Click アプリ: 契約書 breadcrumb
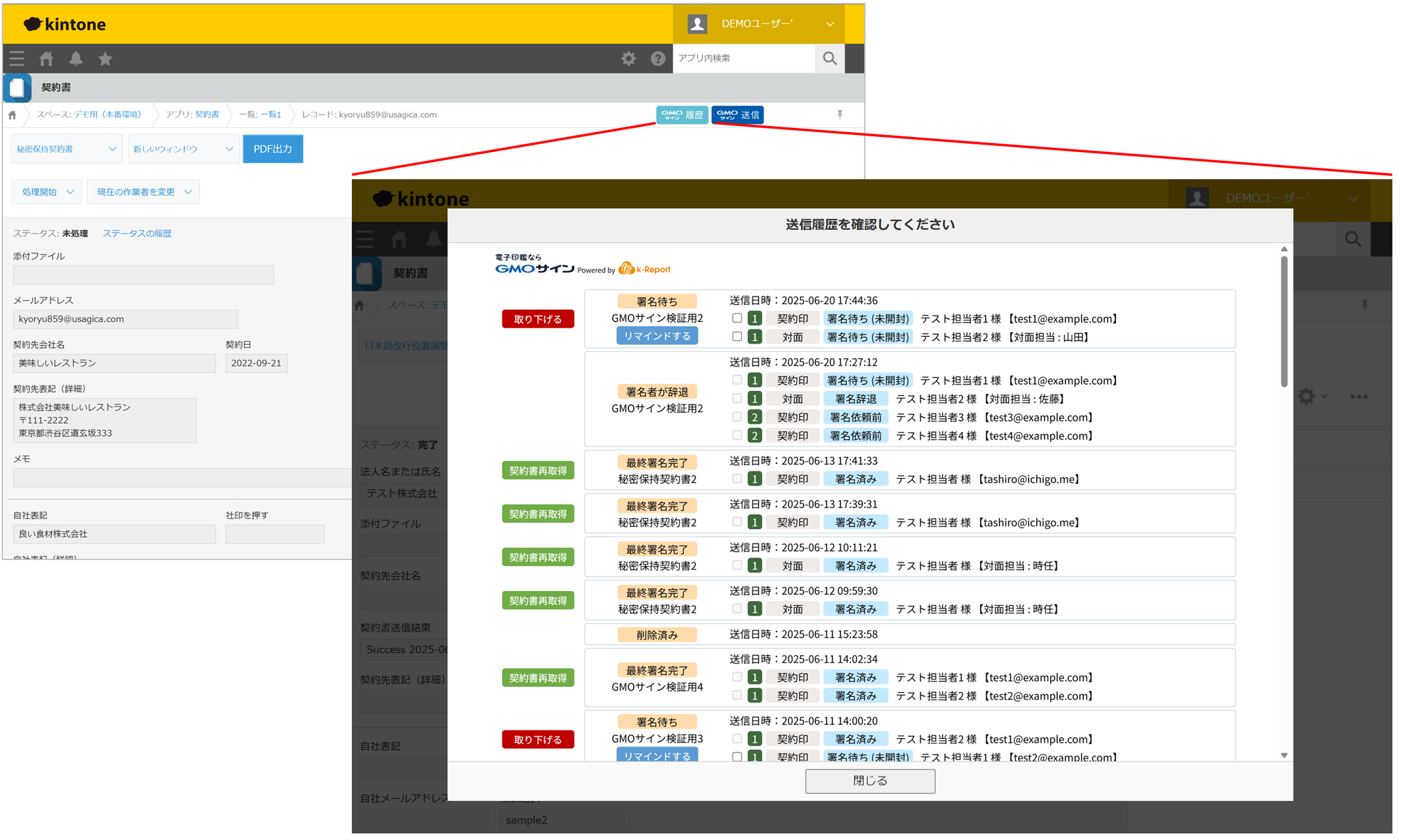The image size is (1402, 840). pos(192,114)
